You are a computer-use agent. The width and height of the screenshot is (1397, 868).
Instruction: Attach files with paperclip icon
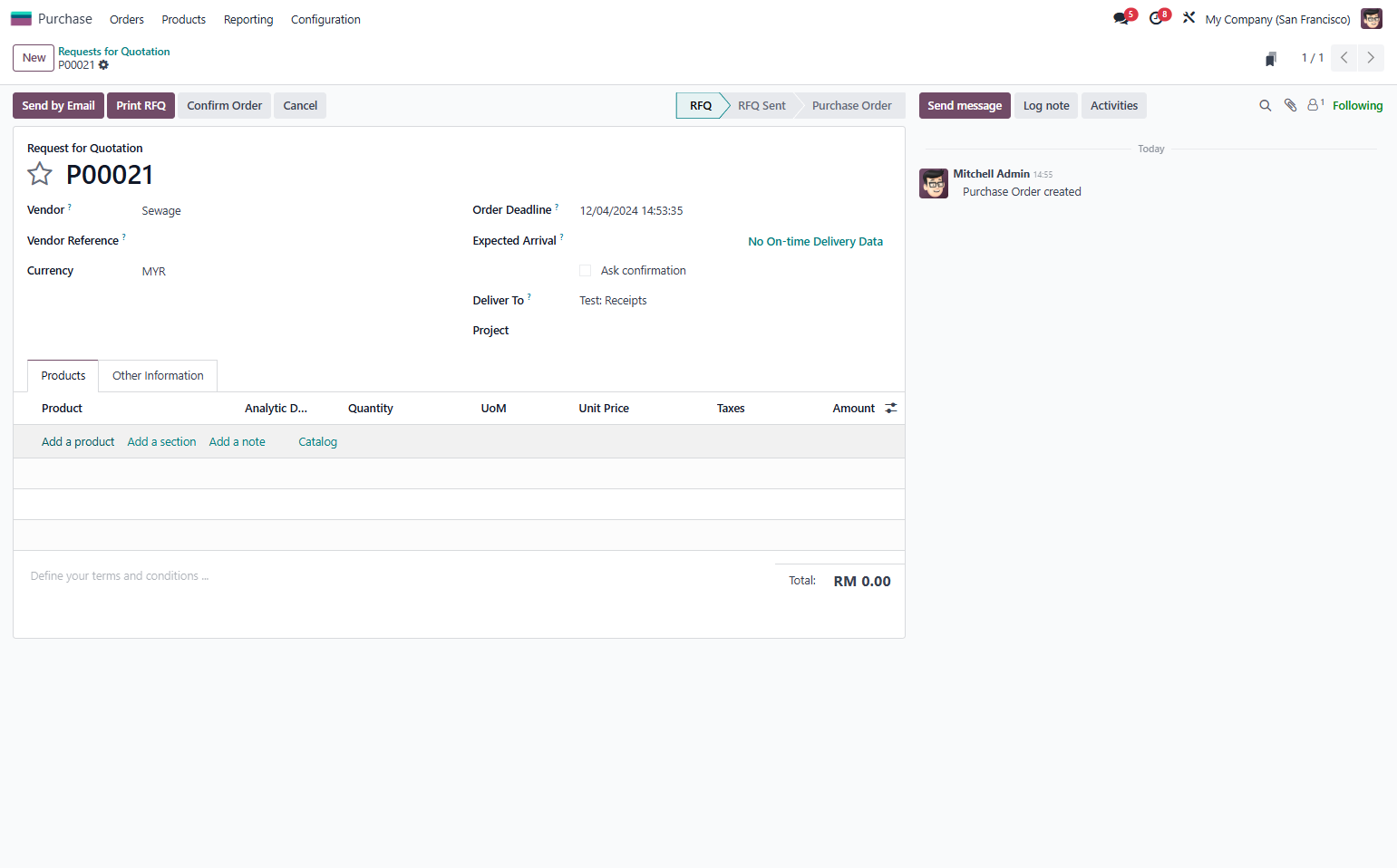tap(1290, 106)
